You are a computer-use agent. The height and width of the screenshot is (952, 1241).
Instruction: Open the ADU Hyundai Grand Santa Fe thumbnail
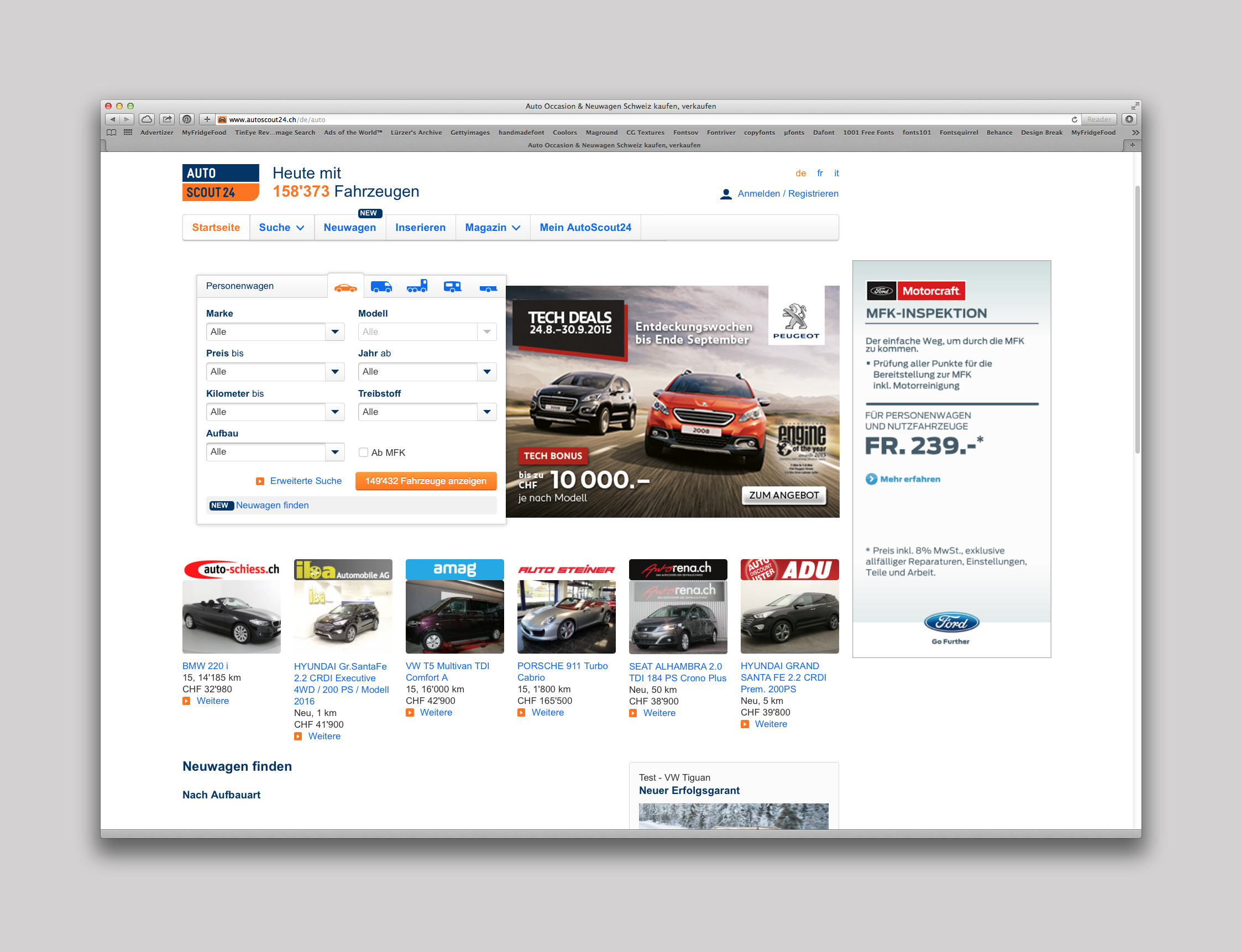[x=789, y=617]
